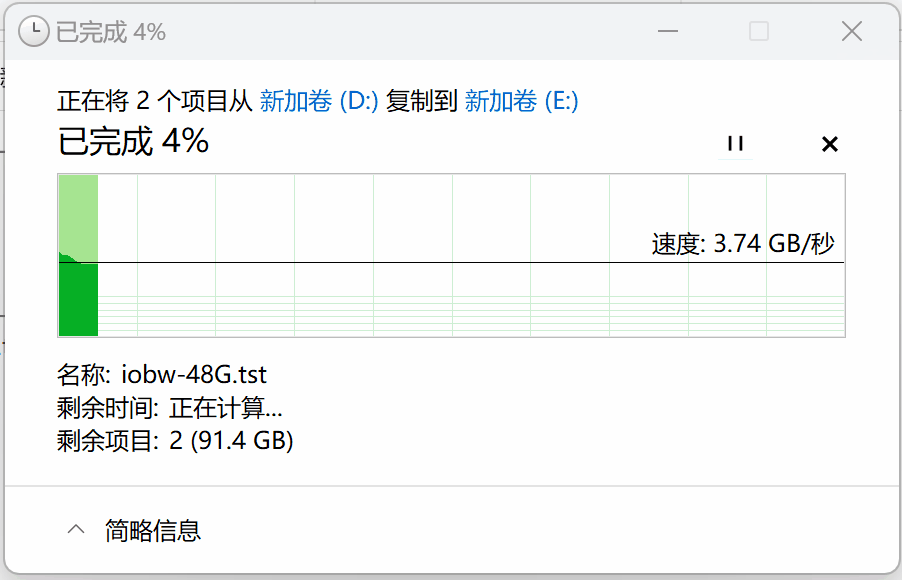
Task: Collapse details using the chevron arrow
Action: 76,530
